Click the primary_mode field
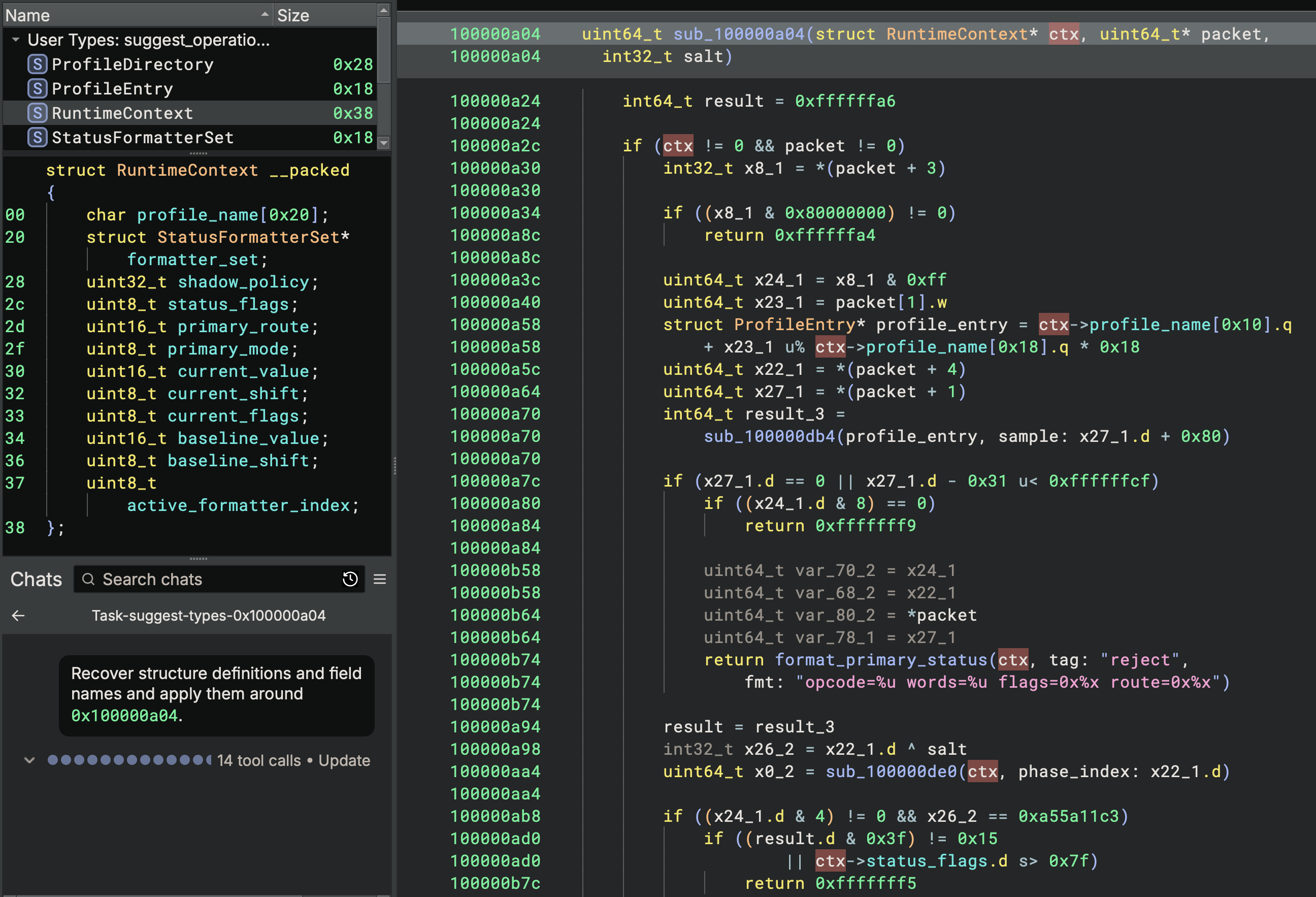This screenshot has width=1316, height=897. point(228,349)
